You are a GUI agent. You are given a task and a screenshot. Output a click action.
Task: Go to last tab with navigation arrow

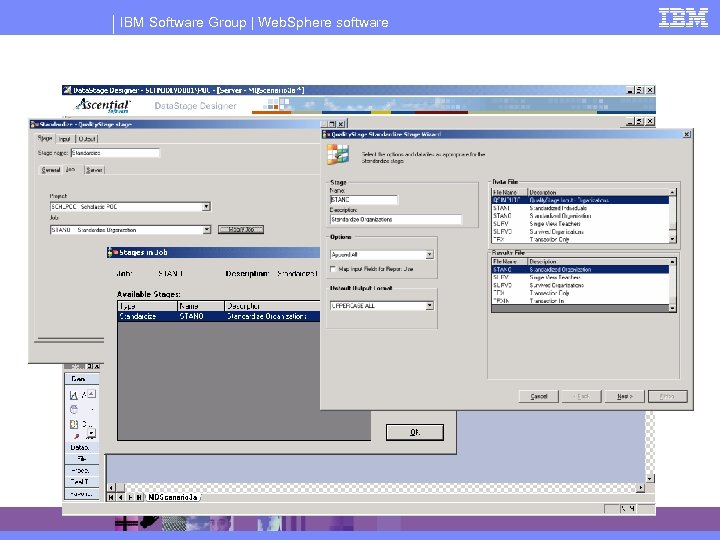[x=139, y=497]
